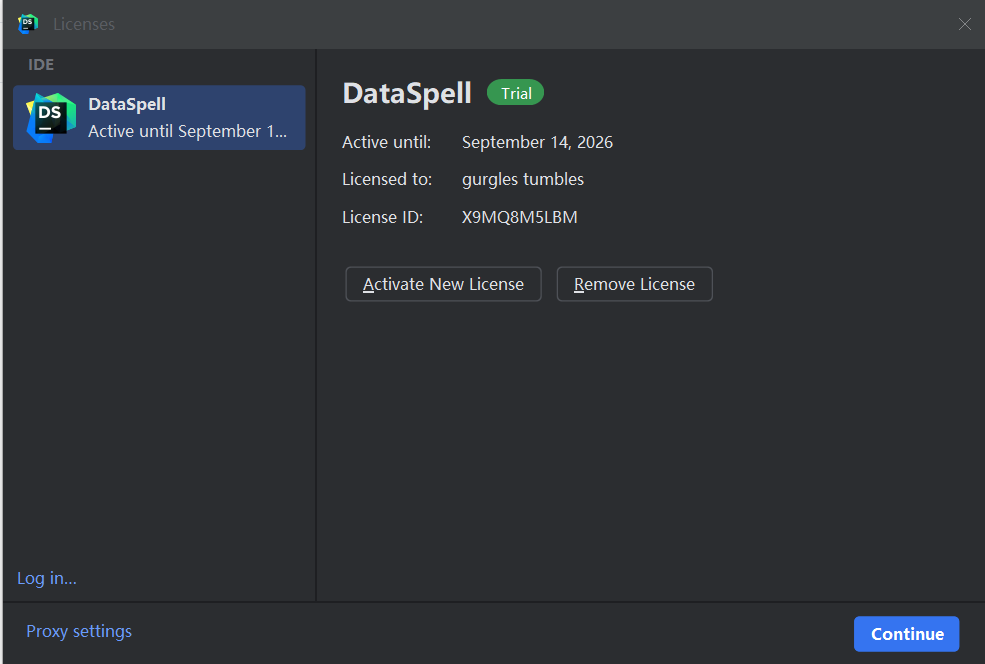Click the 'License ID:' label

pos(383,217)
